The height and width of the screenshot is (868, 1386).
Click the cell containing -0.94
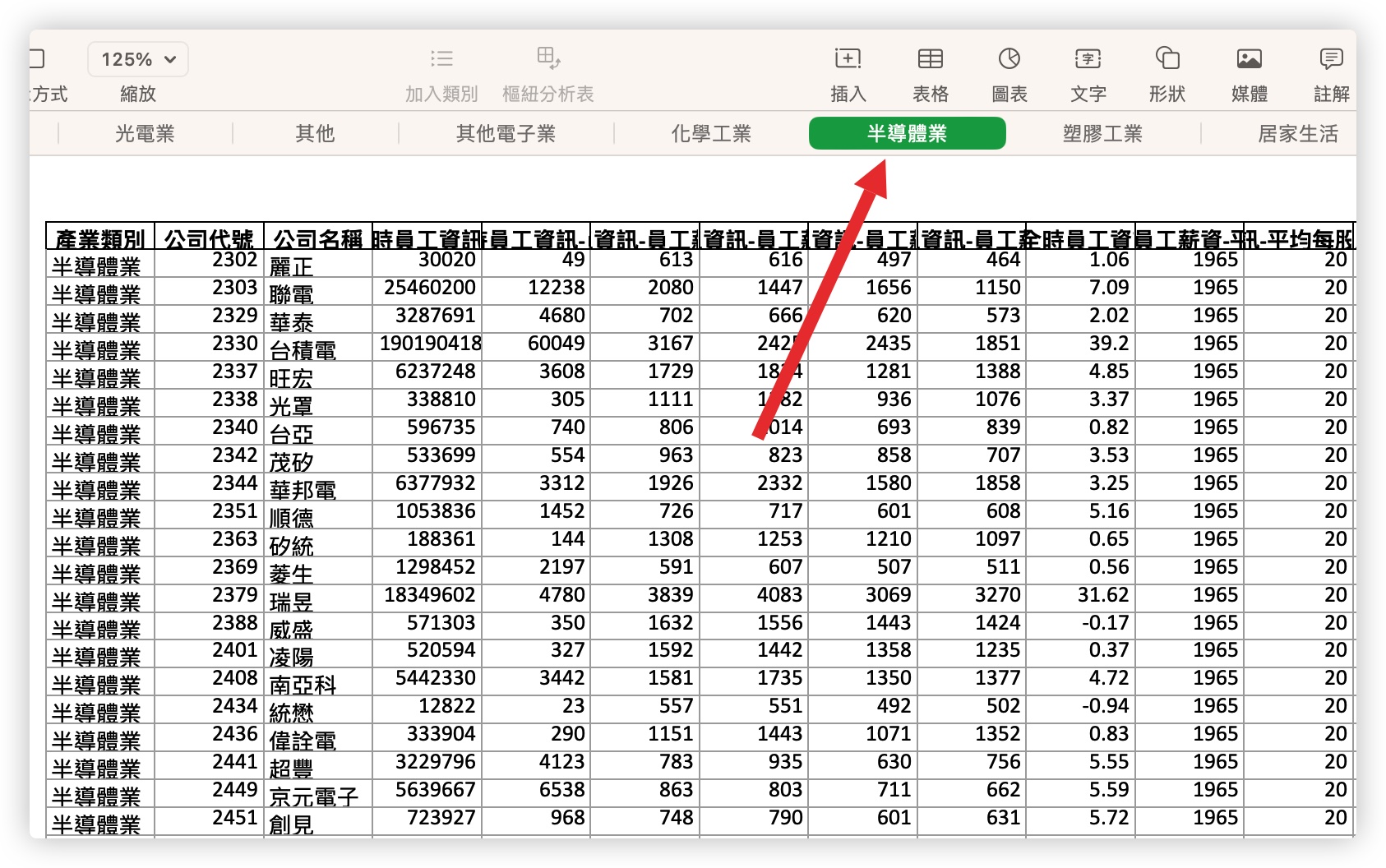point(1080,710)
